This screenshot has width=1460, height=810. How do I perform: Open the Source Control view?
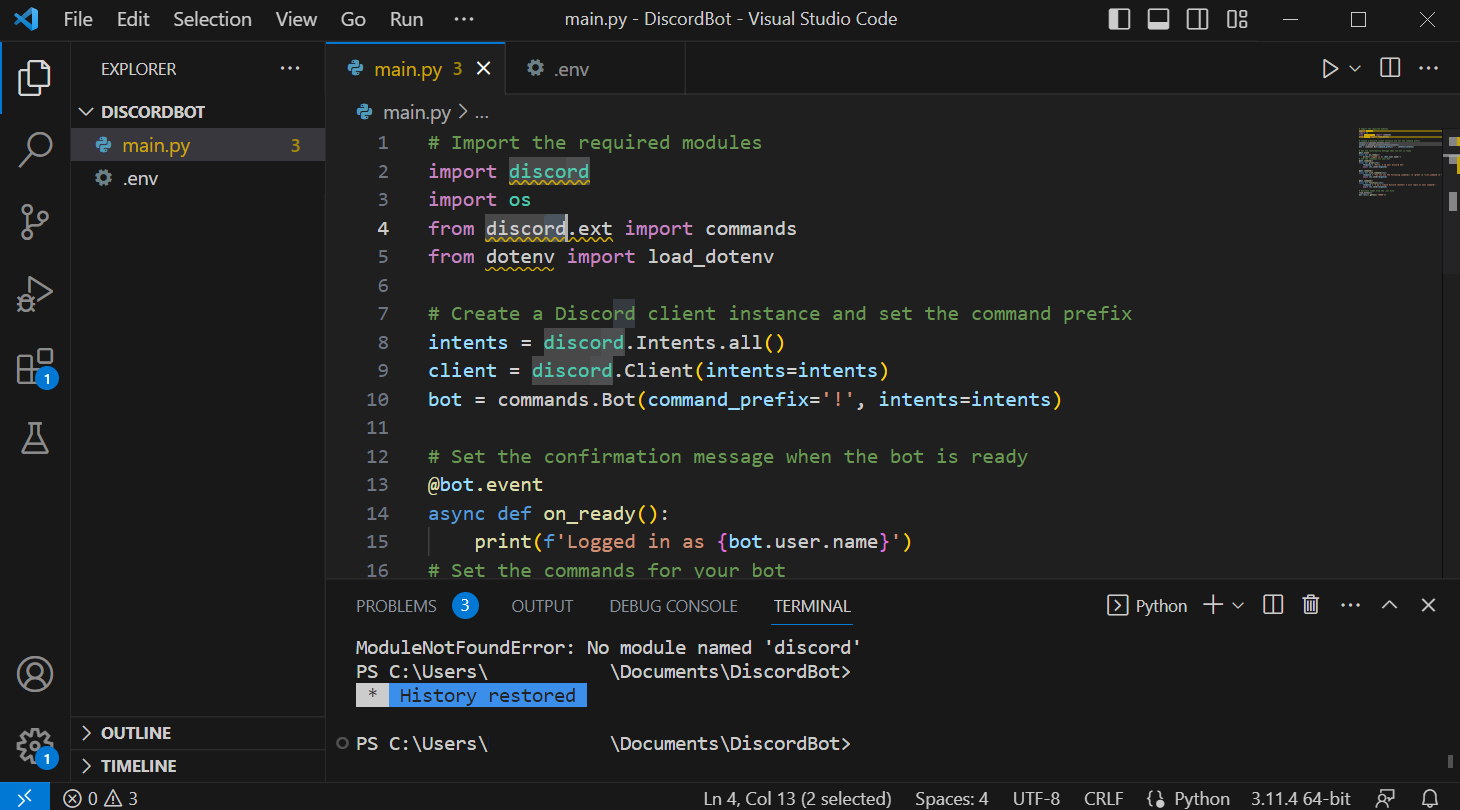pyautogui.click(x=36, y=222)
